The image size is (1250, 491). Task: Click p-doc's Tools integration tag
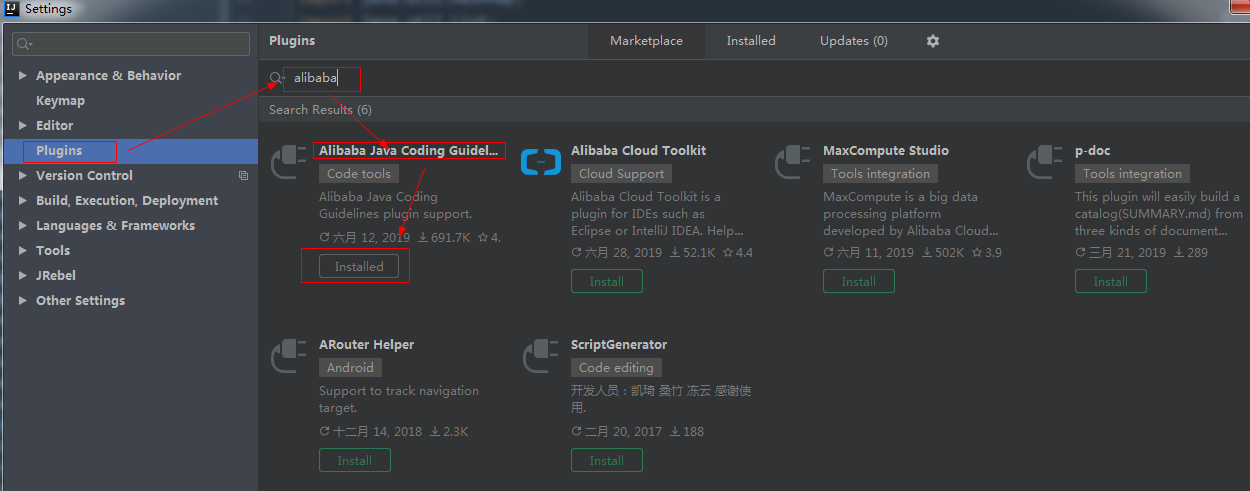(1132, 174)
